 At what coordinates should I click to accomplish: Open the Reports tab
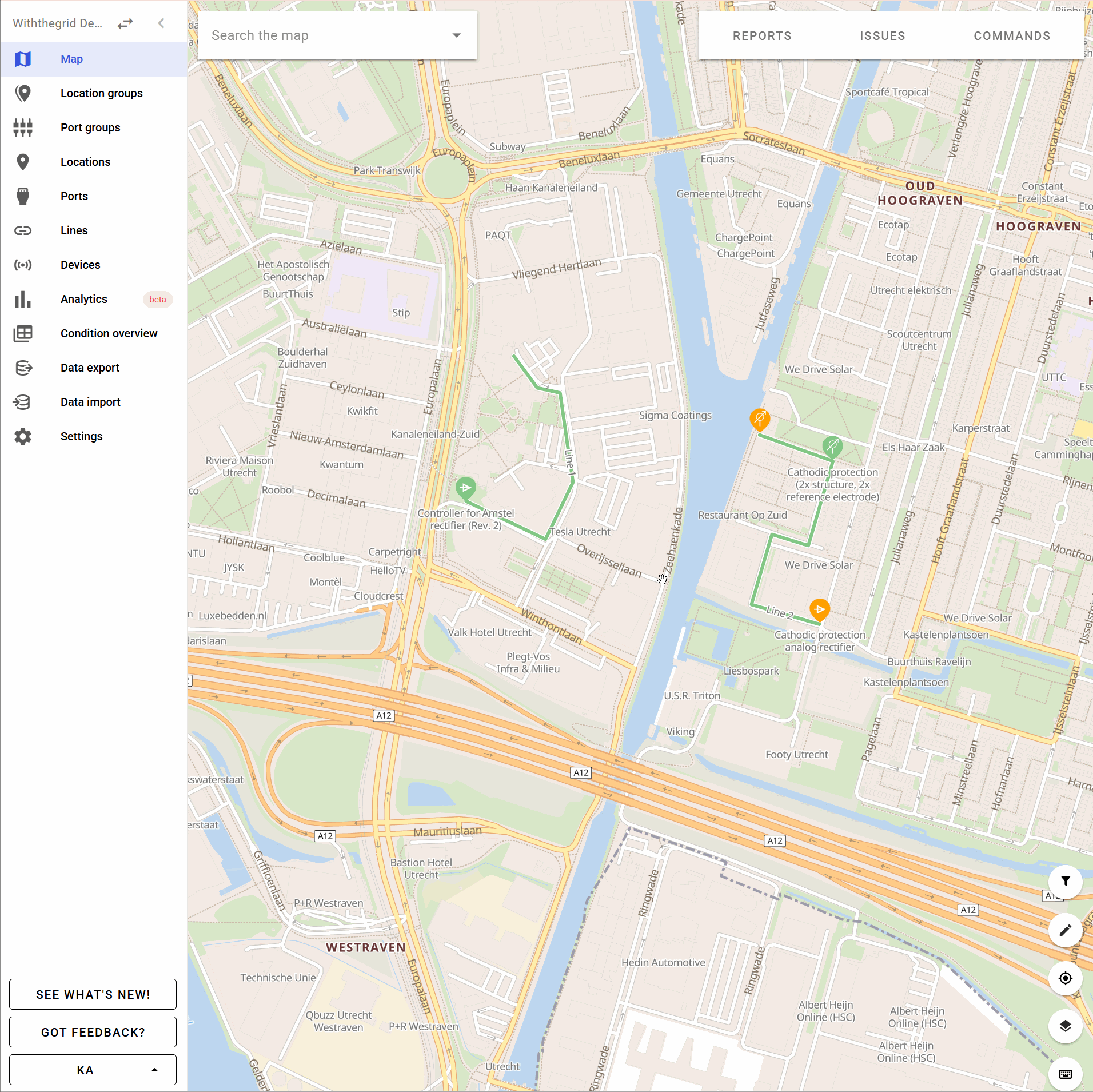762,36
